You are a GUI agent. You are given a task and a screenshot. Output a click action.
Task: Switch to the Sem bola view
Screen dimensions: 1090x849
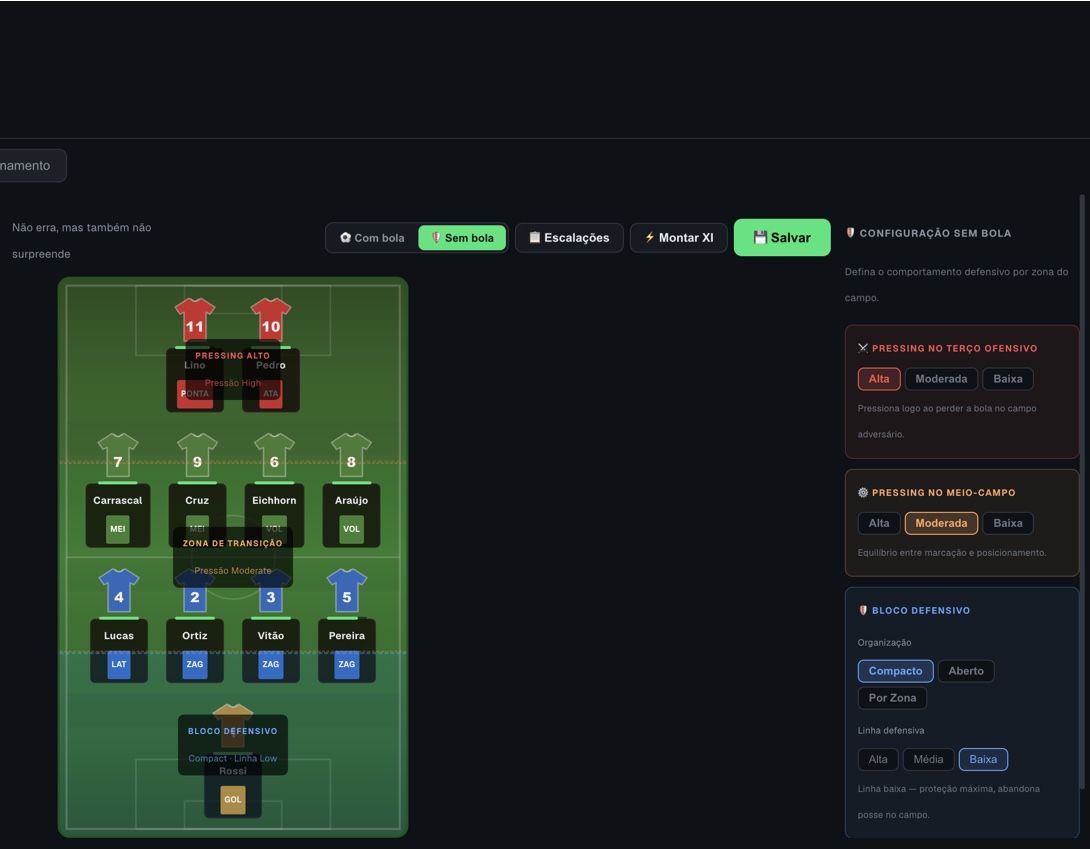click(x=462, y=238)
